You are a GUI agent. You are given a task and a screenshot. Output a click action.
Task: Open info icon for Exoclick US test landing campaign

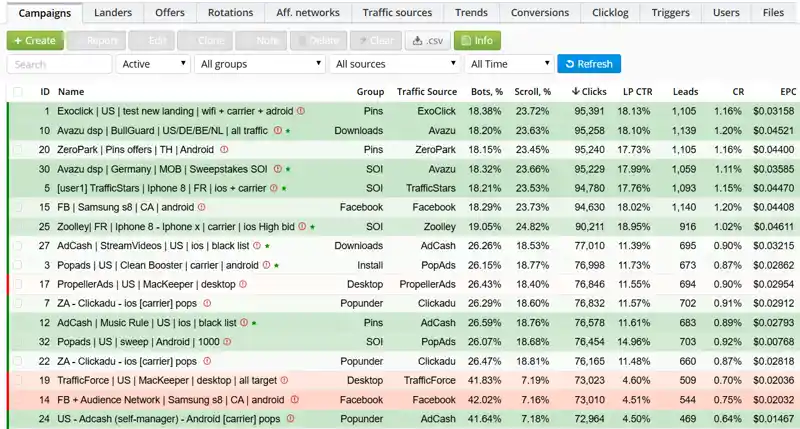(301, 111)
